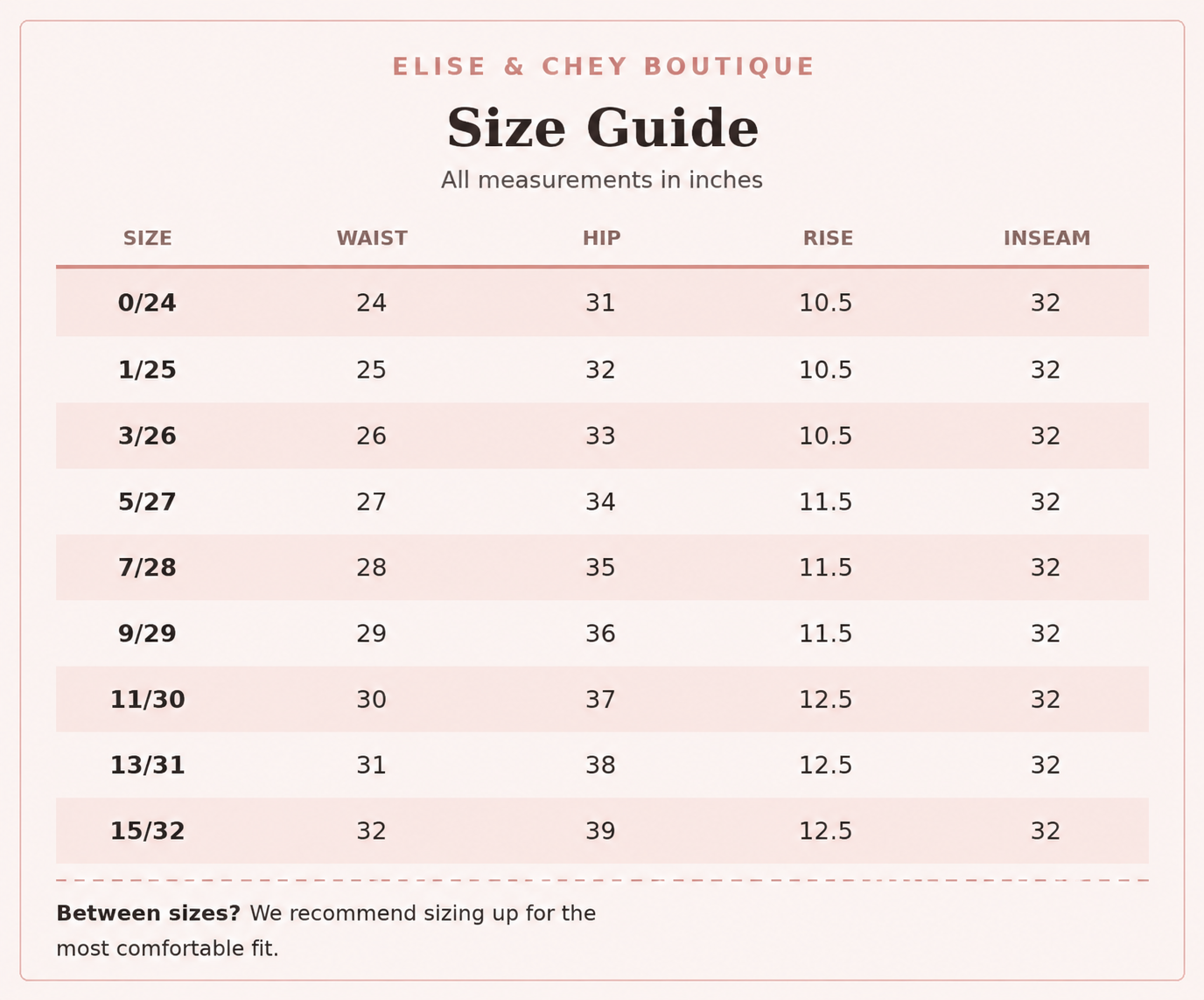This screenshot has width=1204, height=1000.
Task: Click the rise value in 11/30 row
Action: (825, 700)
